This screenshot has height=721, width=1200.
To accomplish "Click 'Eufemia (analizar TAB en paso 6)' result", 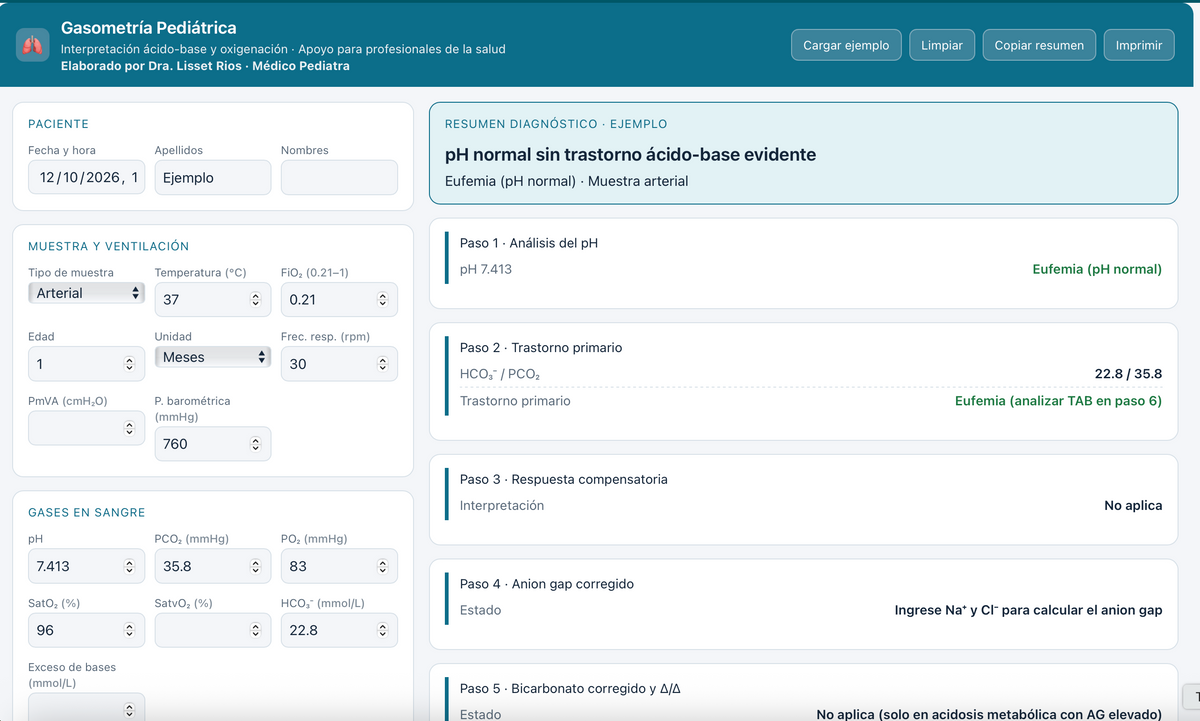I will pyautogui.click(x=1059, y=401).
